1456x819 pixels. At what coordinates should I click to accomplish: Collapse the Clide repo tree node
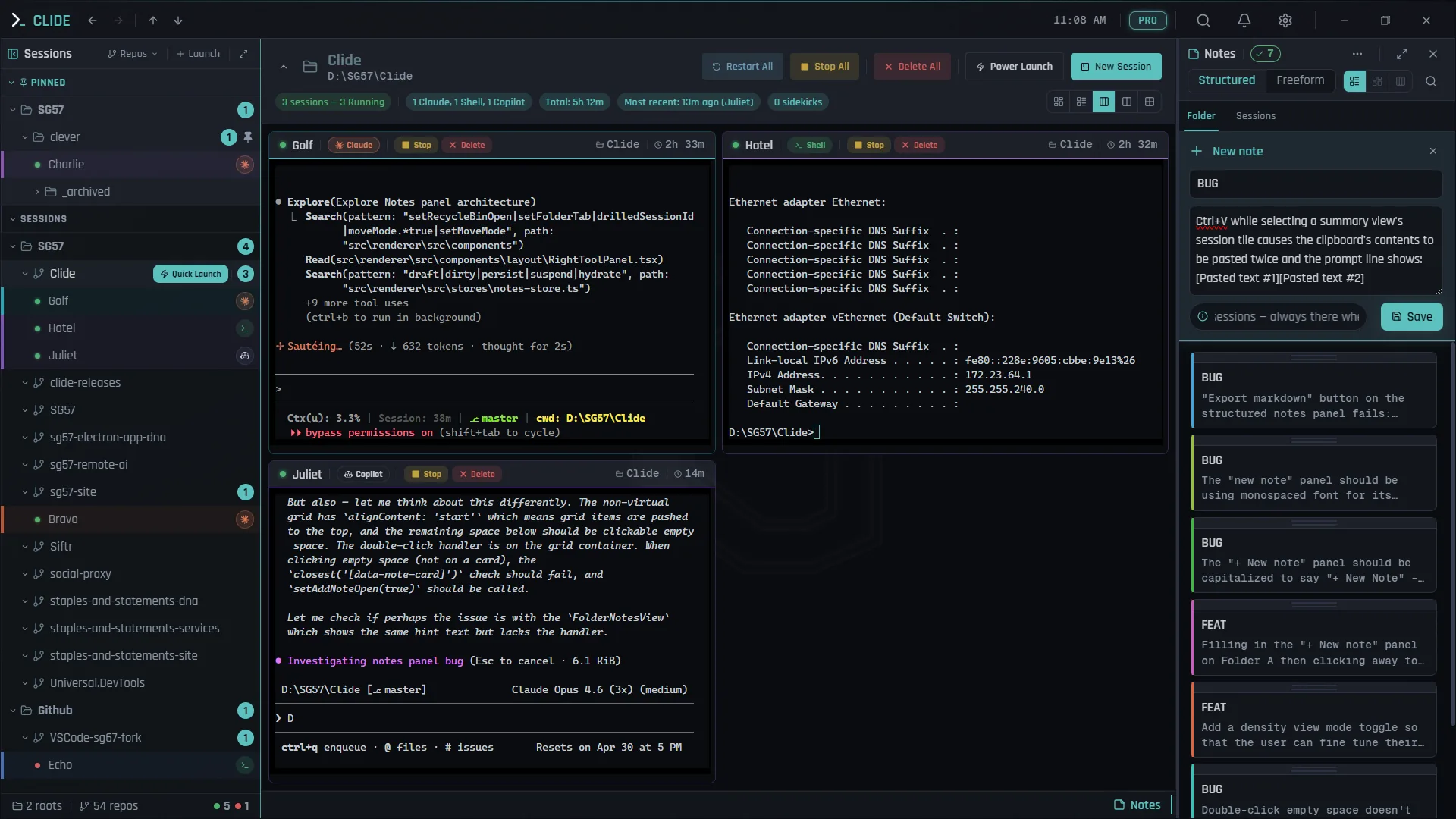click(x=24, y=274)
